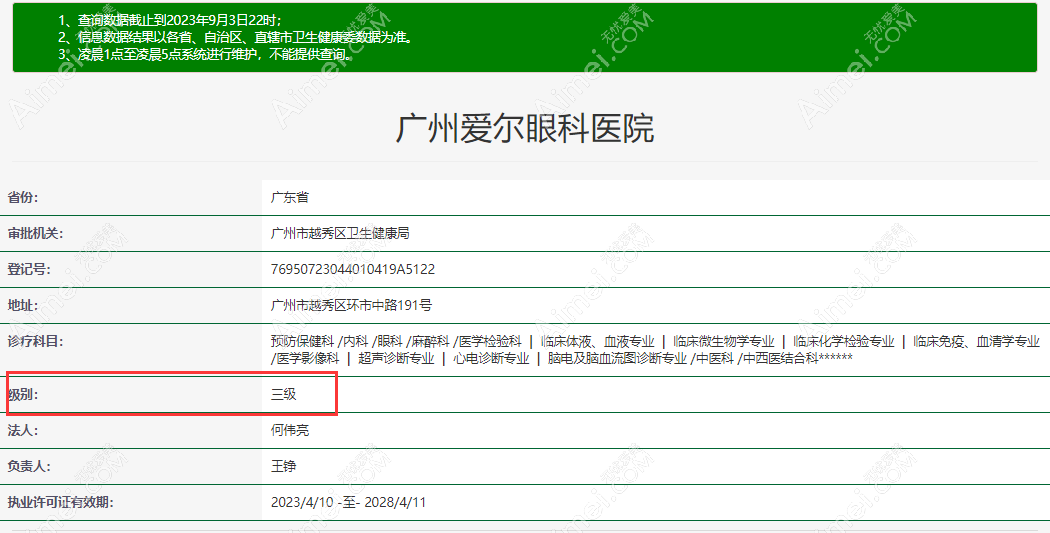Click the 执业许可证有效期 row label
1050x533 pixels.
tap(60, 503)
